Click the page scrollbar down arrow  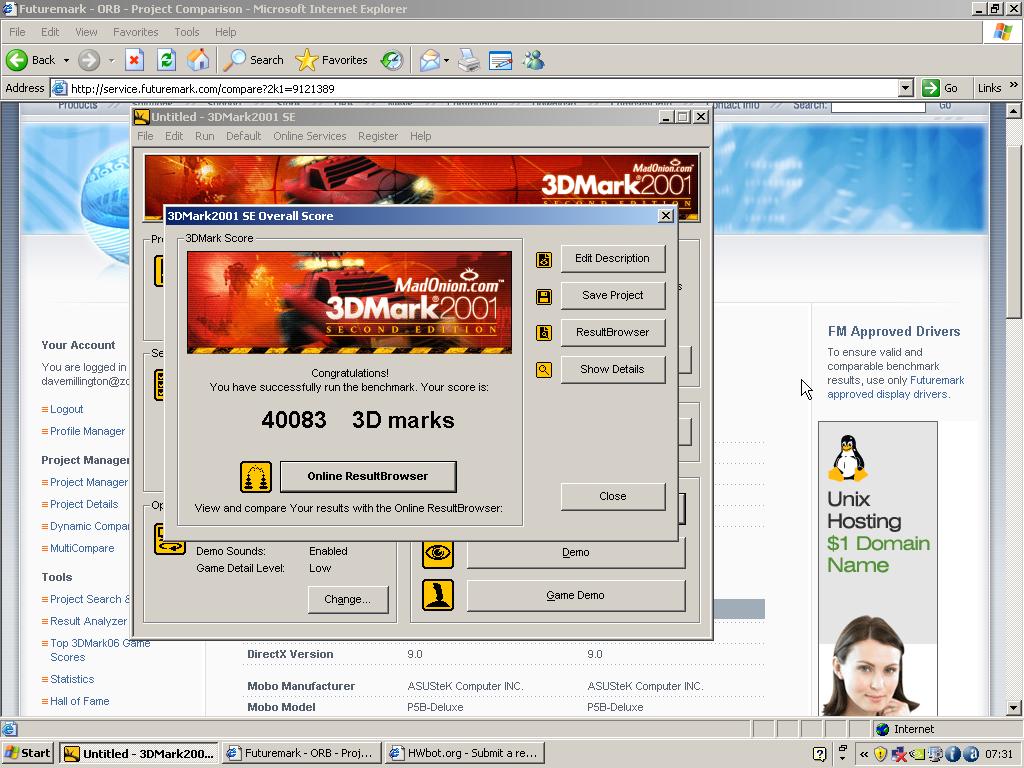pos(1014,707)
